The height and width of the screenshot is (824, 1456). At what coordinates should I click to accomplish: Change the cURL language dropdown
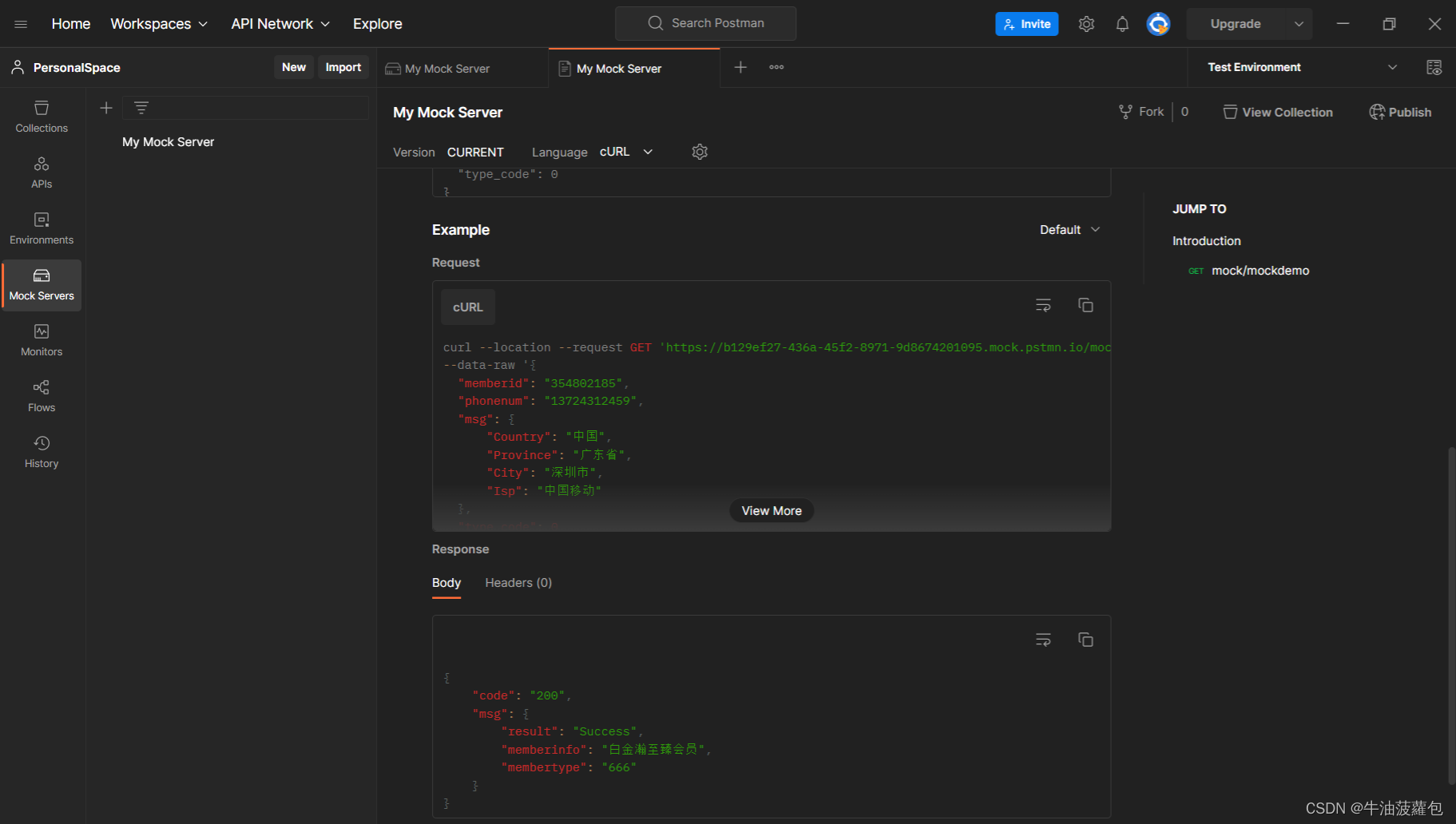[626, 152]
